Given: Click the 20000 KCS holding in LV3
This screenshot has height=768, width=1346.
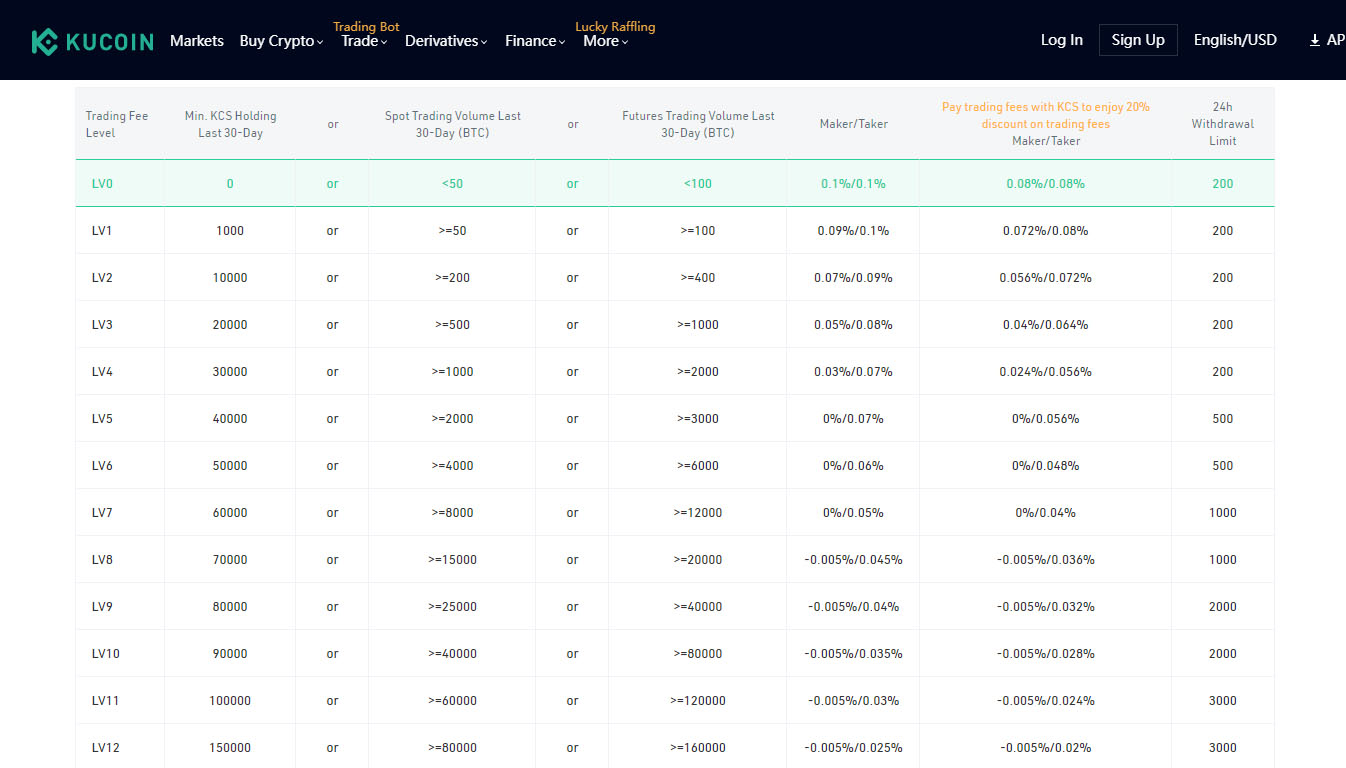Looking at the screenshot, I should (x=230, y=325).
